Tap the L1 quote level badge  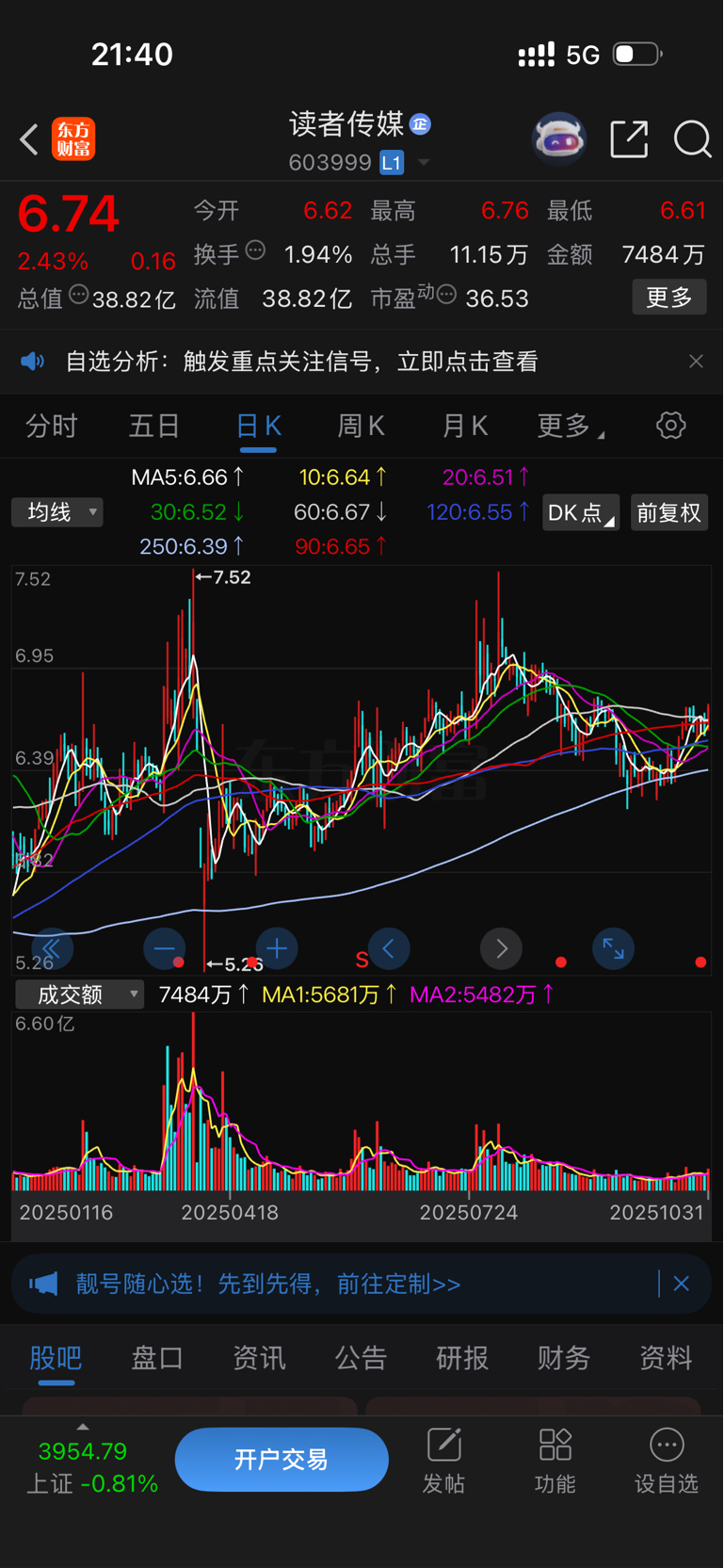[392, 163]
